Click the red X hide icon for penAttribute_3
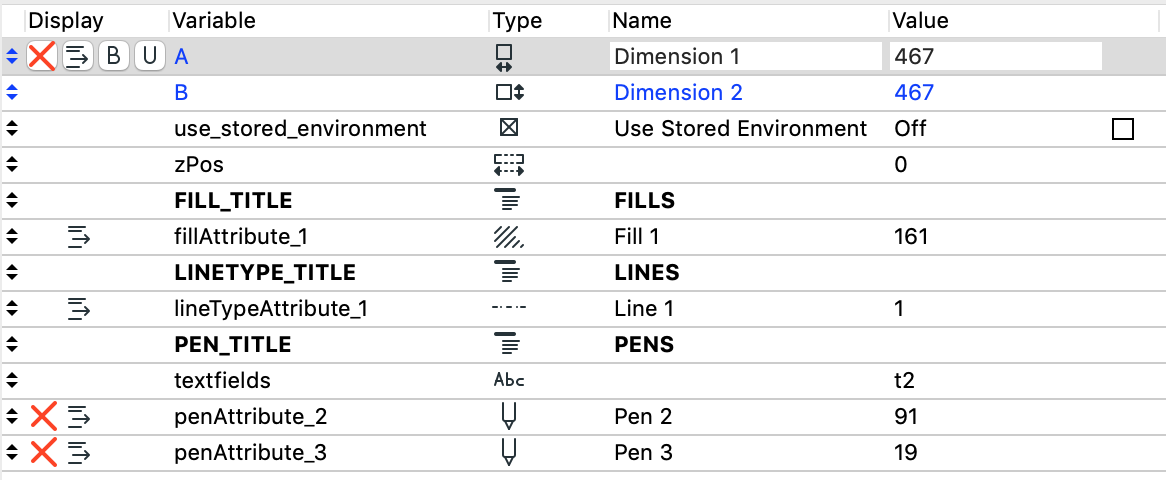1166x480 pixels. (43, 453)
